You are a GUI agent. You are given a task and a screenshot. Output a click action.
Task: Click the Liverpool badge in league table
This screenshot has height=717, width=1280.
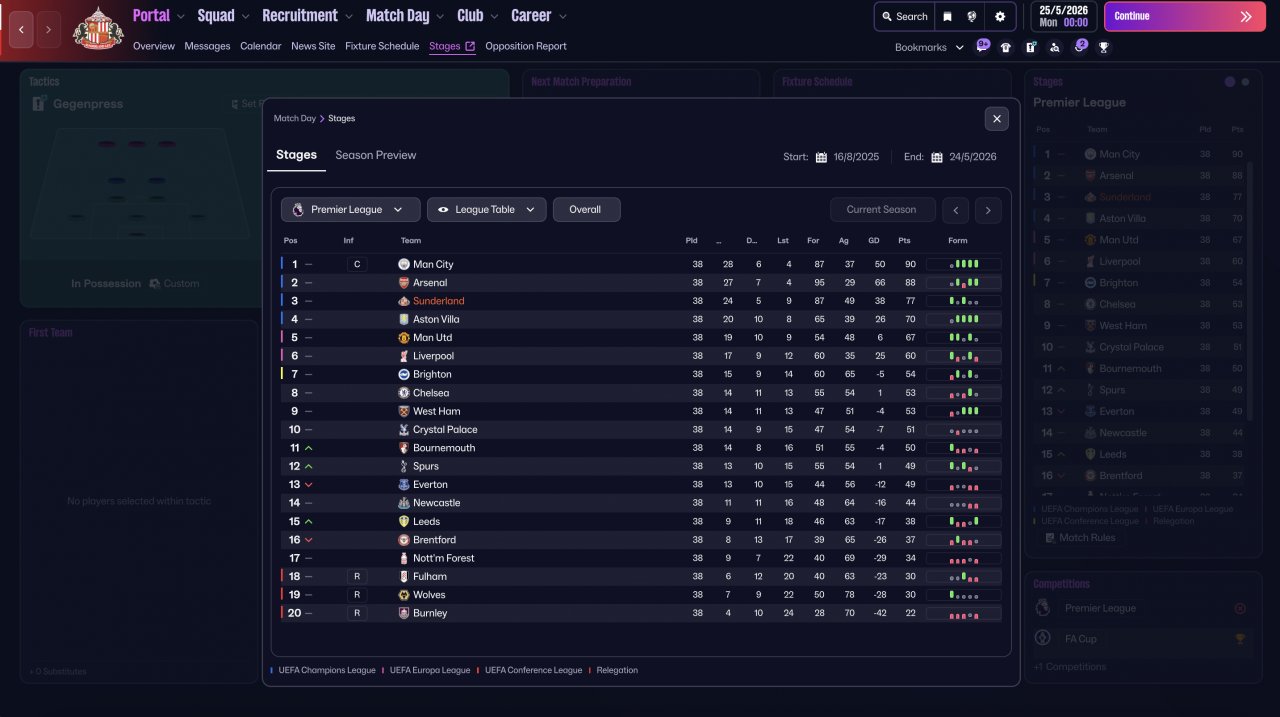(404, 356)
